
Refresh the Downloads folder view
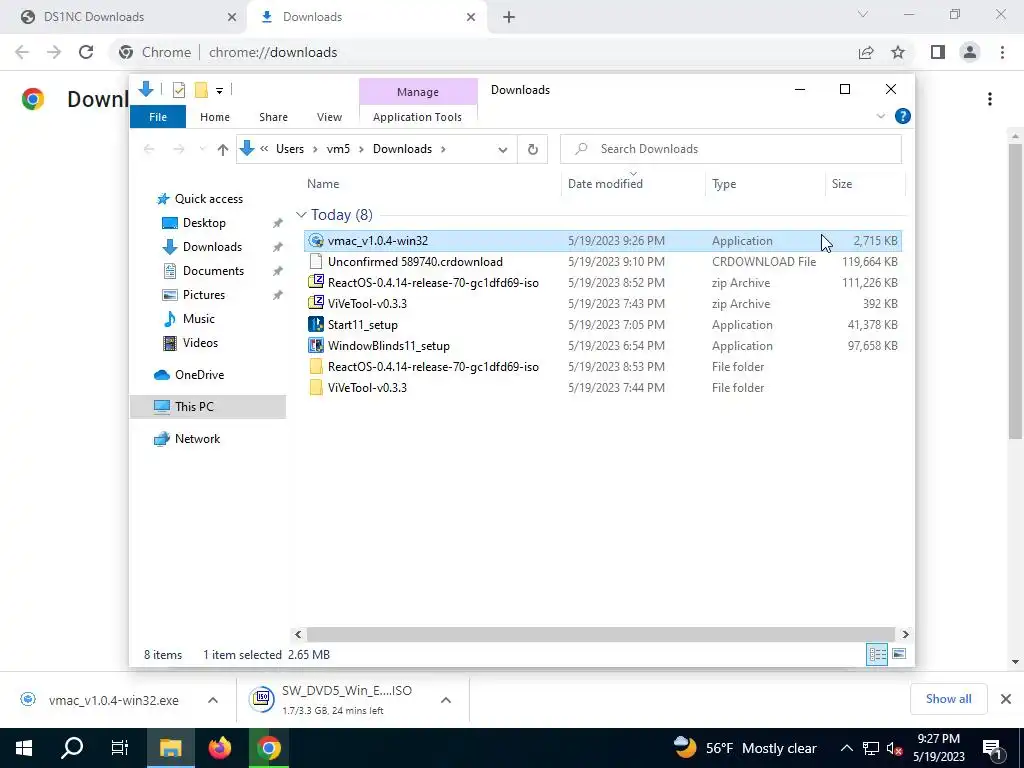tap(533, 150)
